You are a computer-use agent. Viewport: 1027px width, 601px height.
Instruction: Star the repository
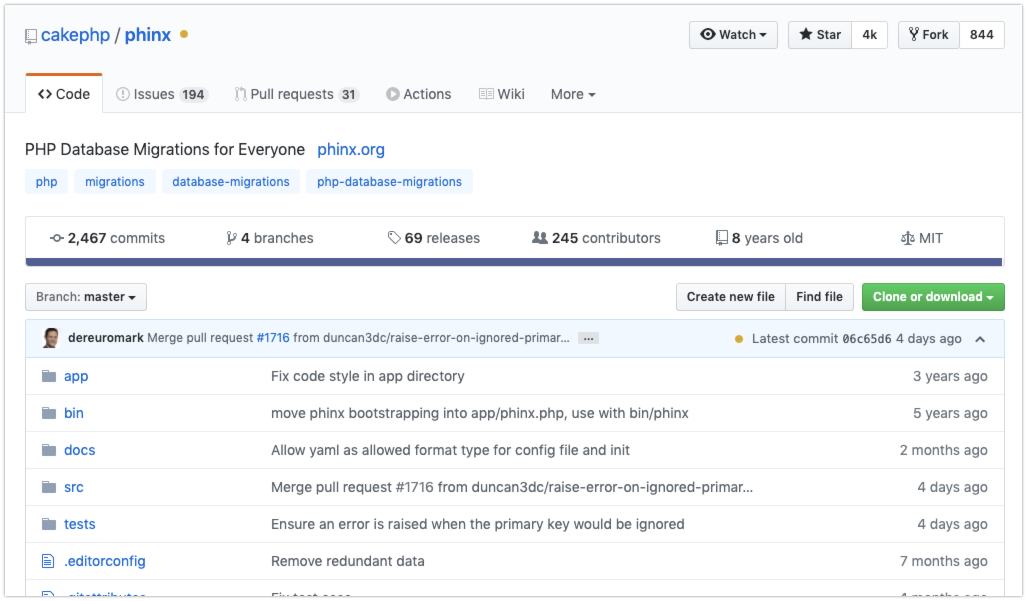point(819,35)
